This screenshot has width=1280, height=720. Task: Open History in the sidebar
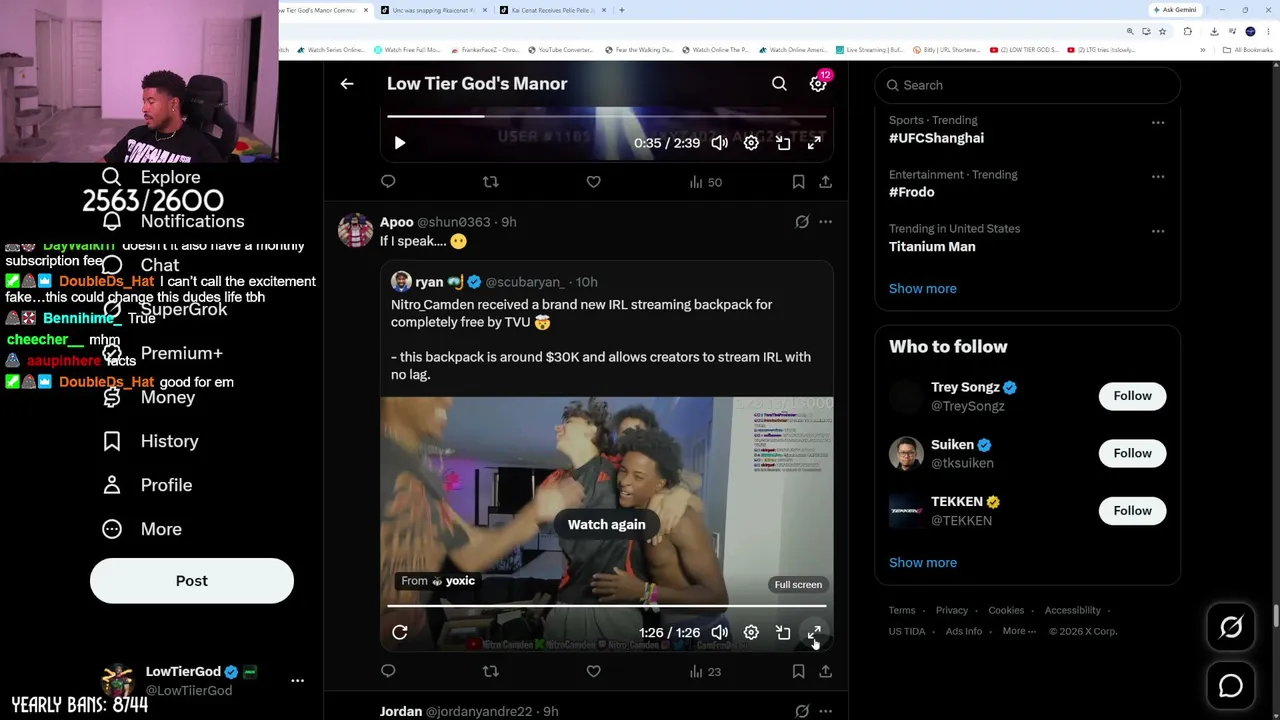[x=150, y=441]
